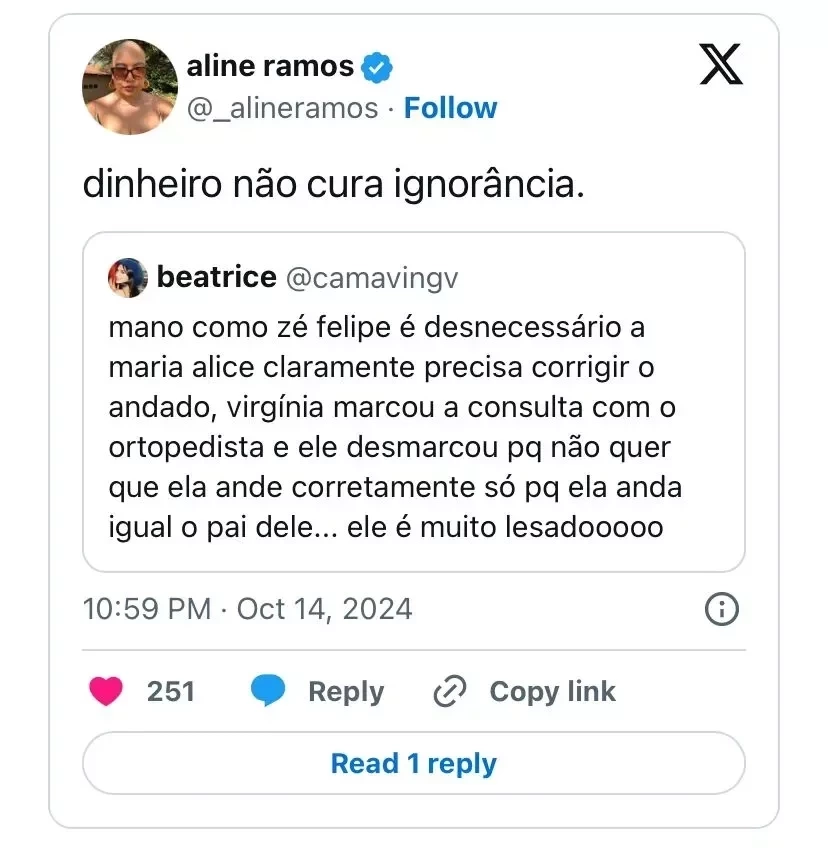Click the @camavingv handle

pos(372,278)
